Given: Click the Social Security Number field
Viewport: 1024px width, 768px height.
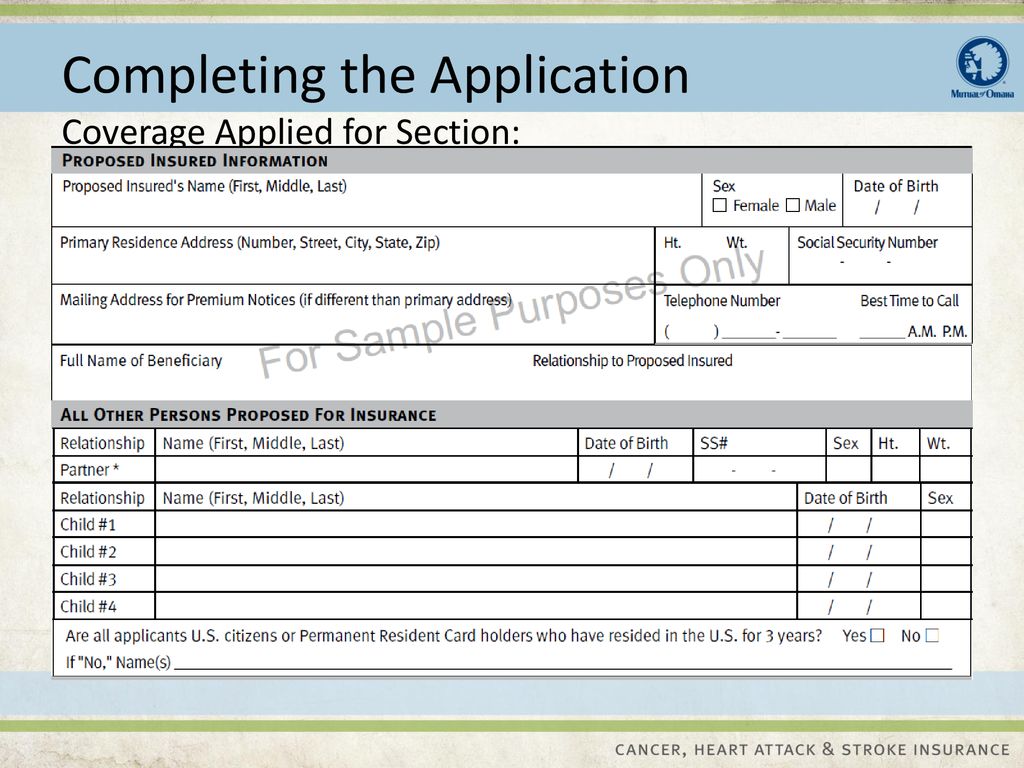Looking at the screenshot, I should coord(880,256).
